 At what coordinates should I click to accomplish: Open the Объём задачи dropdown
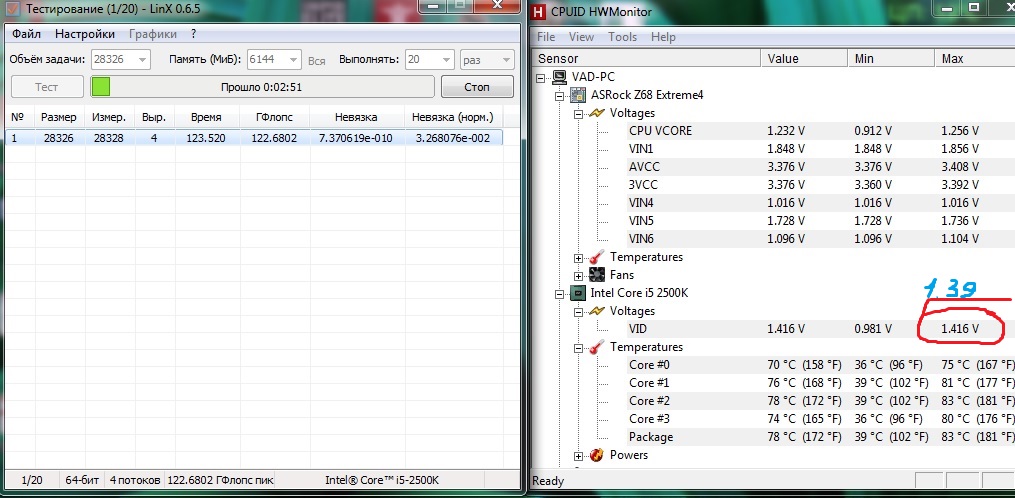pyautogui.click(x=142, y=60)
